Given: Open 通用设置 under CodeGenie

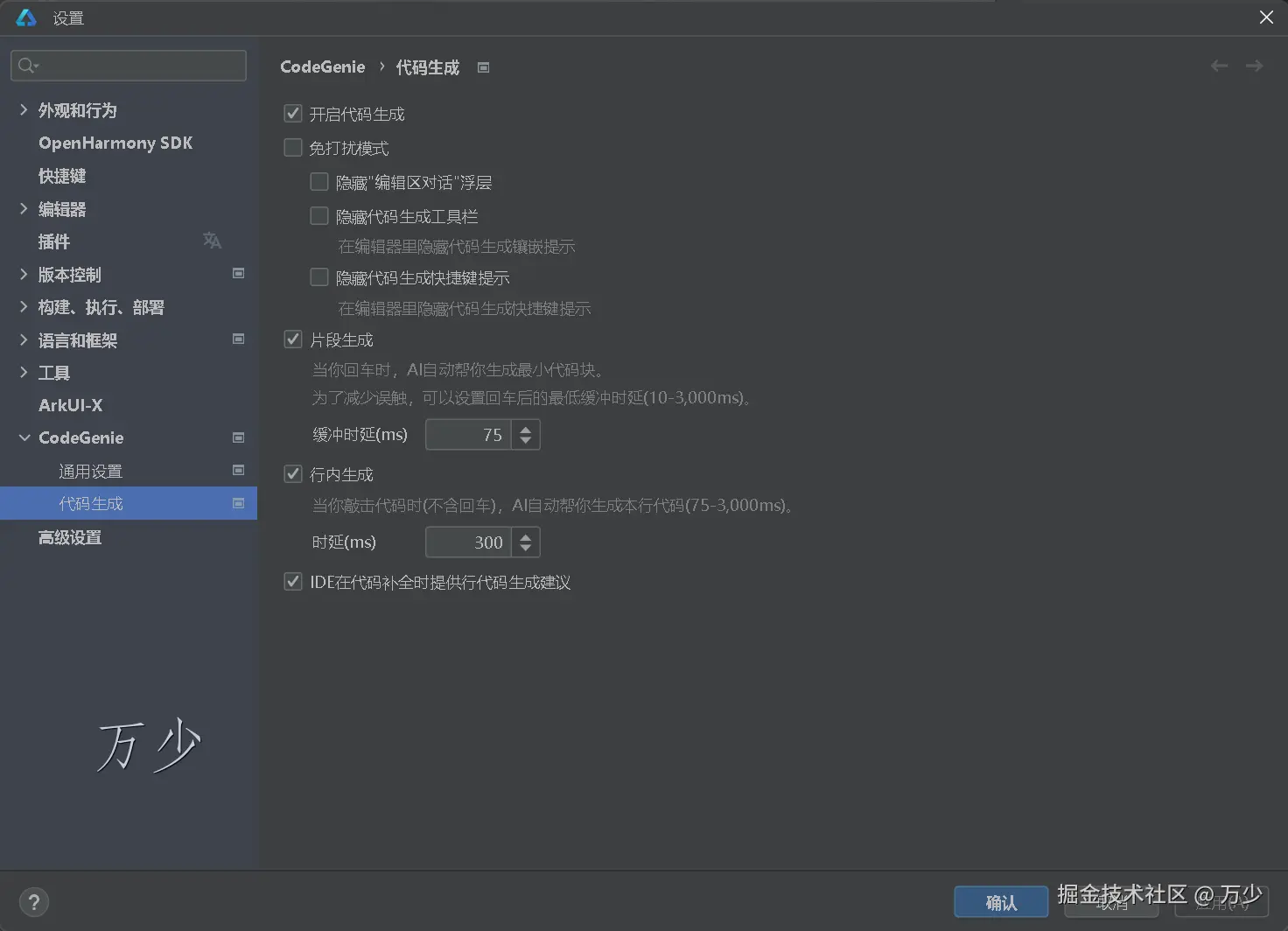Looking at the screenshot, I should [91, 472].
